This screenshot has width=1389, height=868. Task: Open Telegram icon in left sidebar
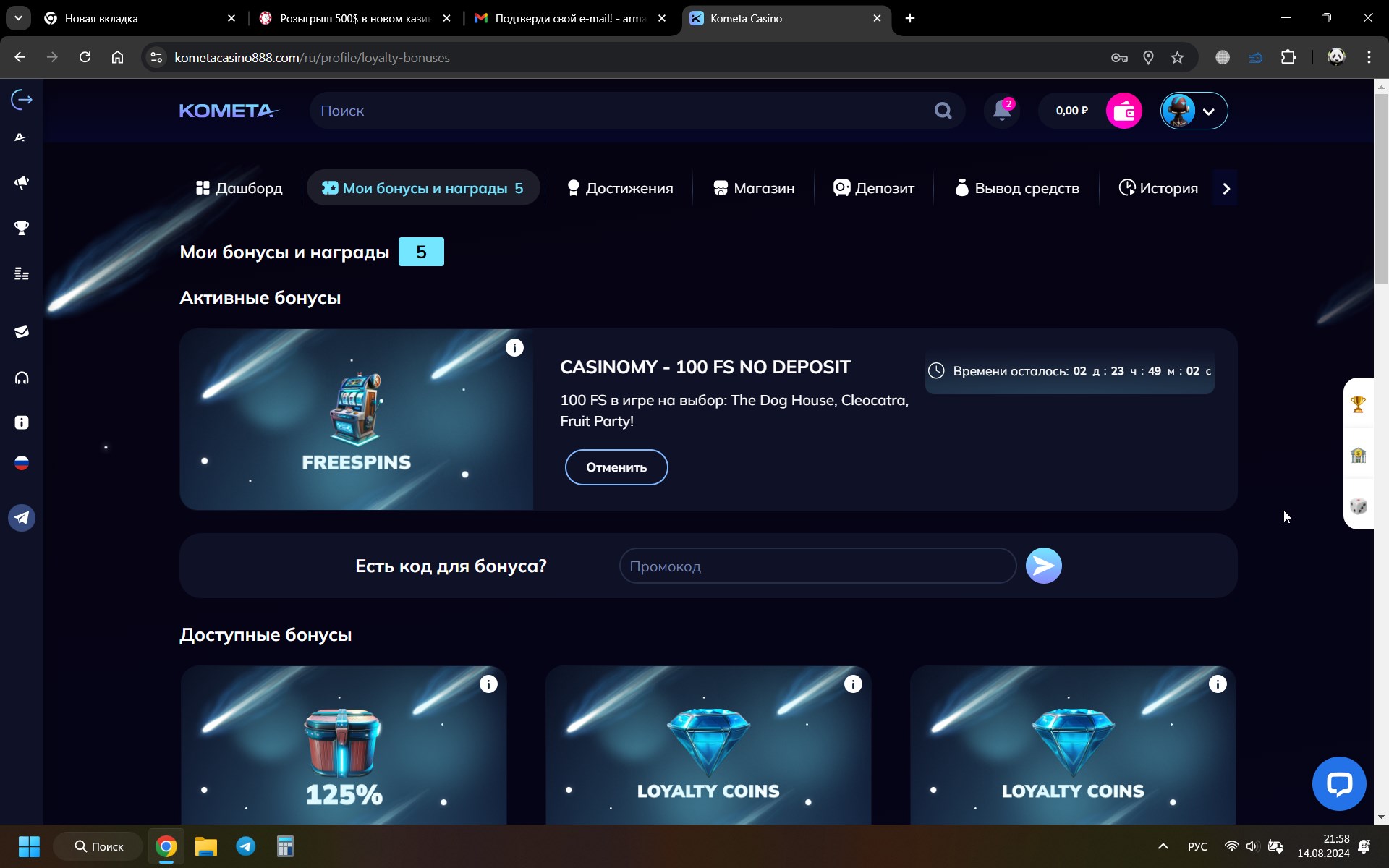click(x=22, y=518)
